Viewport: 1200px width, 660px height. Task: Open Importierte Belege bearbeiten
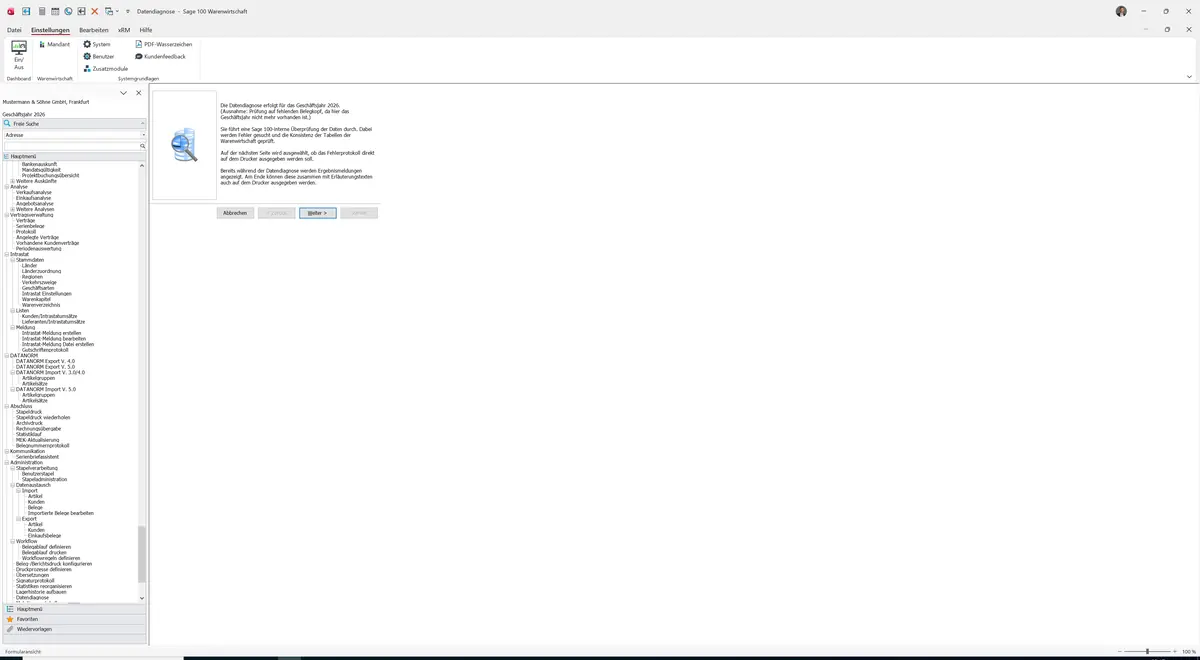coord(61,513)
